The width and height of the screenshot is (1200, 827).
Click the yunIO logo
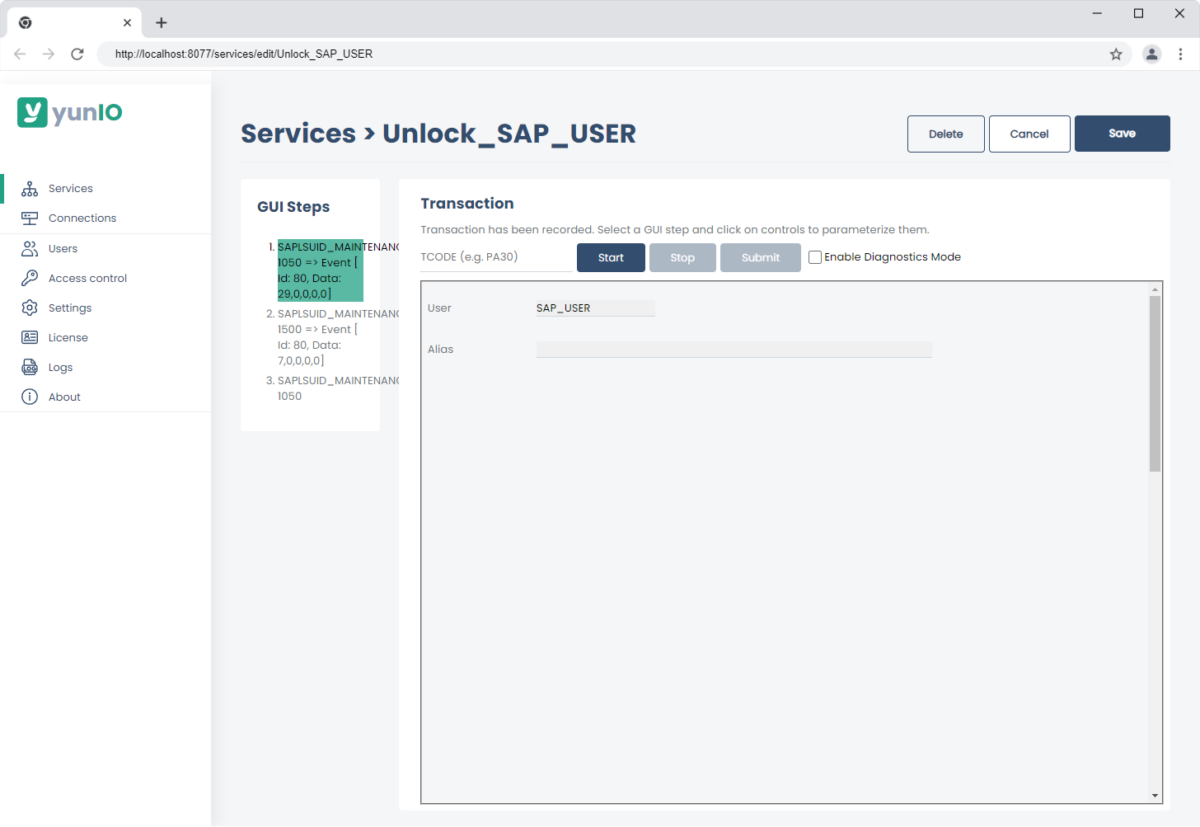70,112
